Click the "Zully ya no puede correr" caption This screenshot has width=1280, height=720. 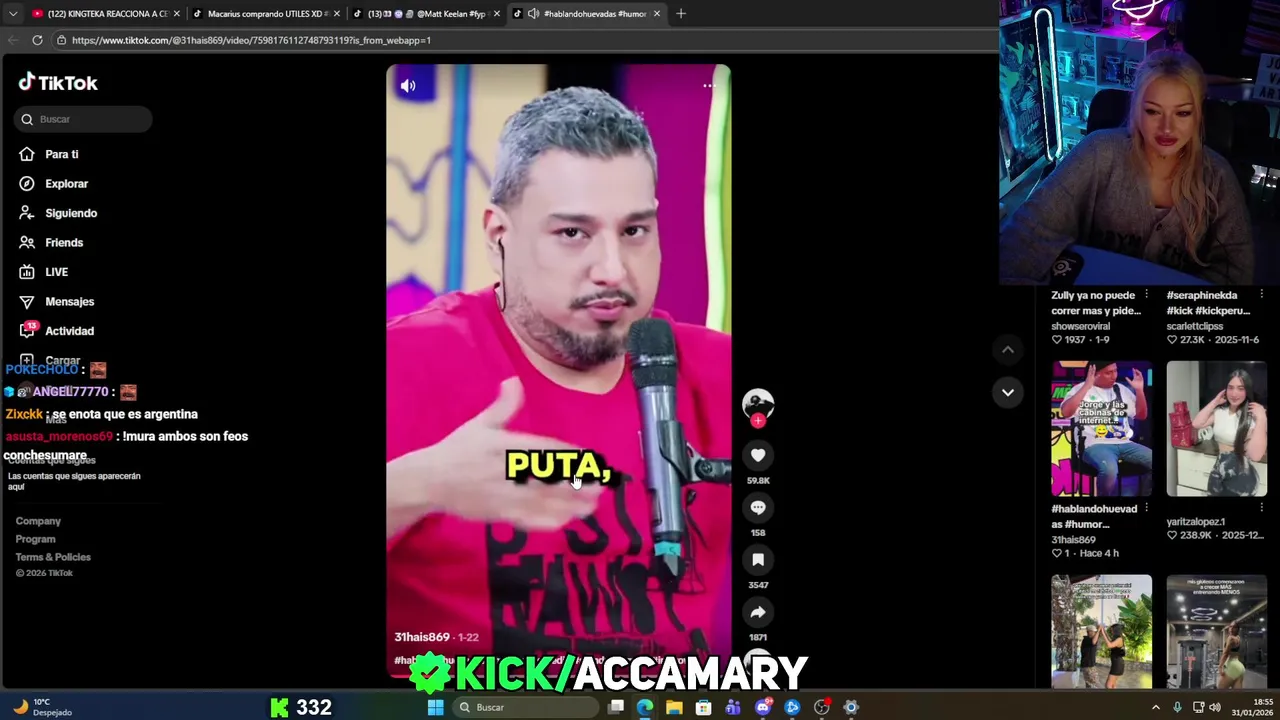[1096, 303]
